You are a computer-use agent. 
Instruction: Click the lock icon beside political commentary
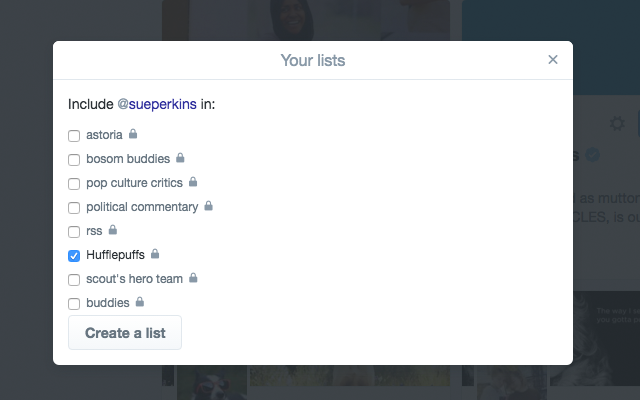click(x=209, y=206)
